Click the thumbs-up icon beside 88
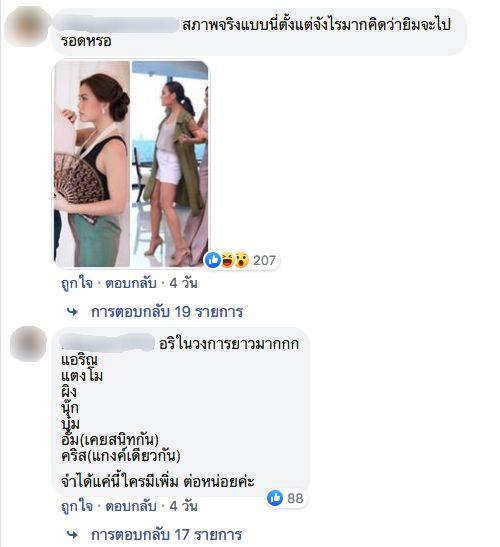Viewport: 500px width, 547px height. pos(275,497)
